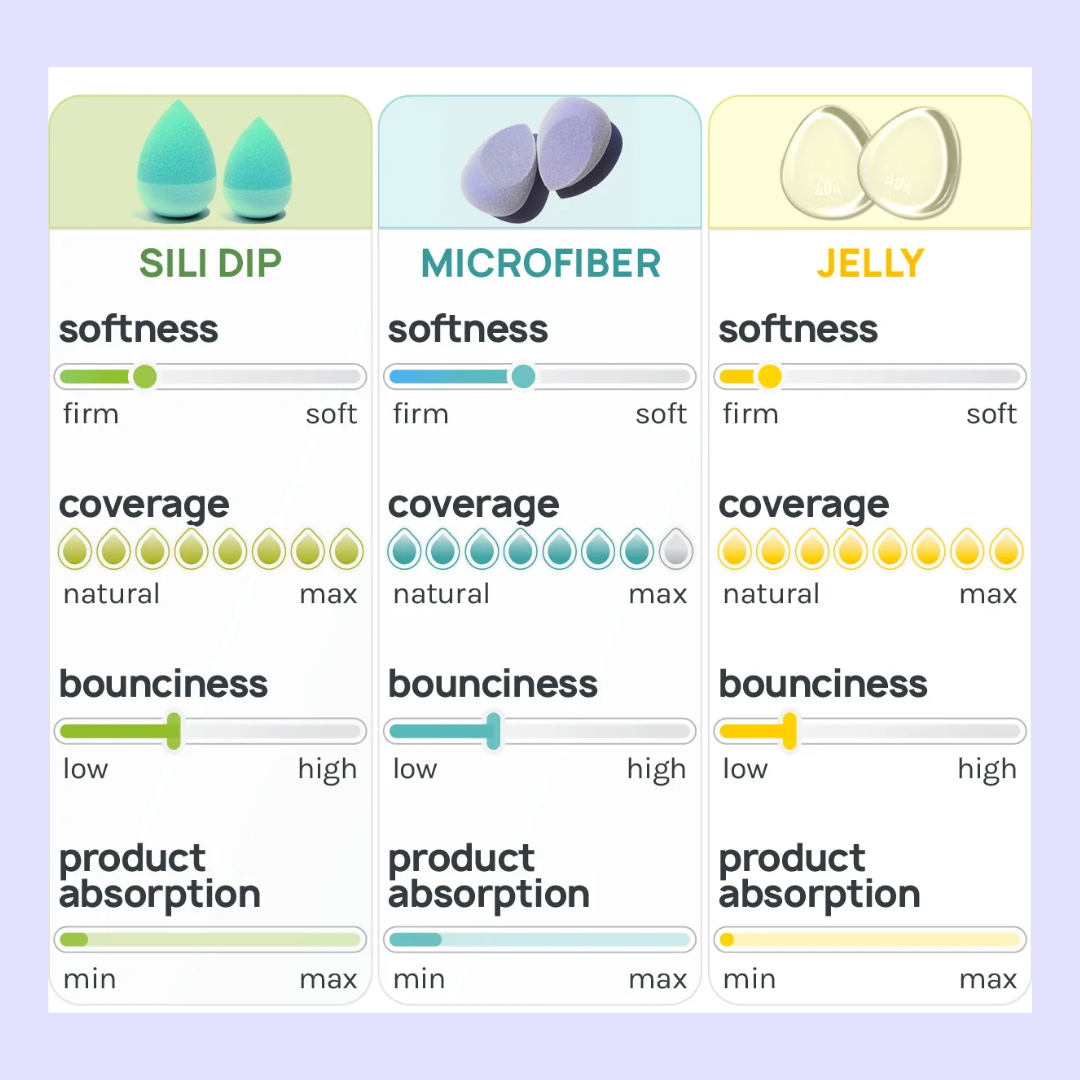The image size is (1080, 1080).
Task: Click the last yellow Jelly coverage drop
Action: [x=1006, y=549]
